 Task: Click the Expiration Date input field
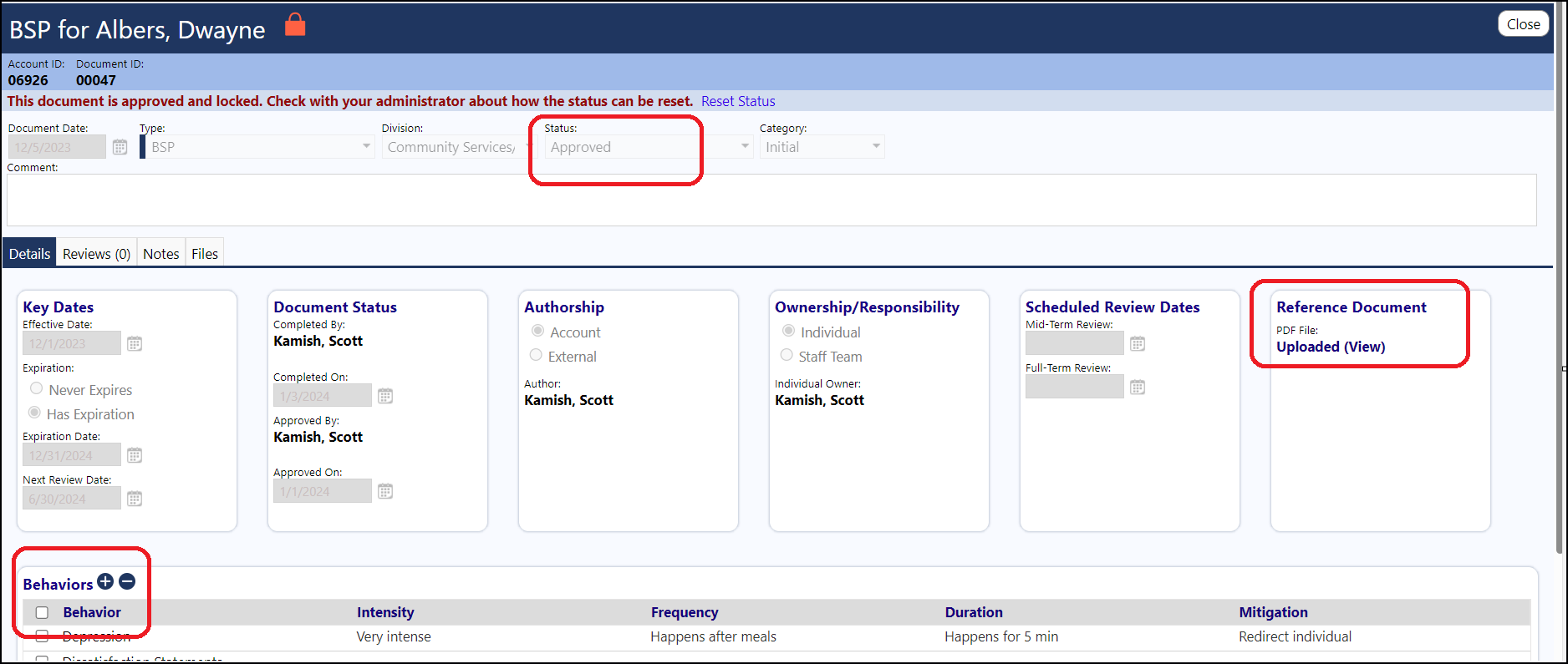(72, 455)
